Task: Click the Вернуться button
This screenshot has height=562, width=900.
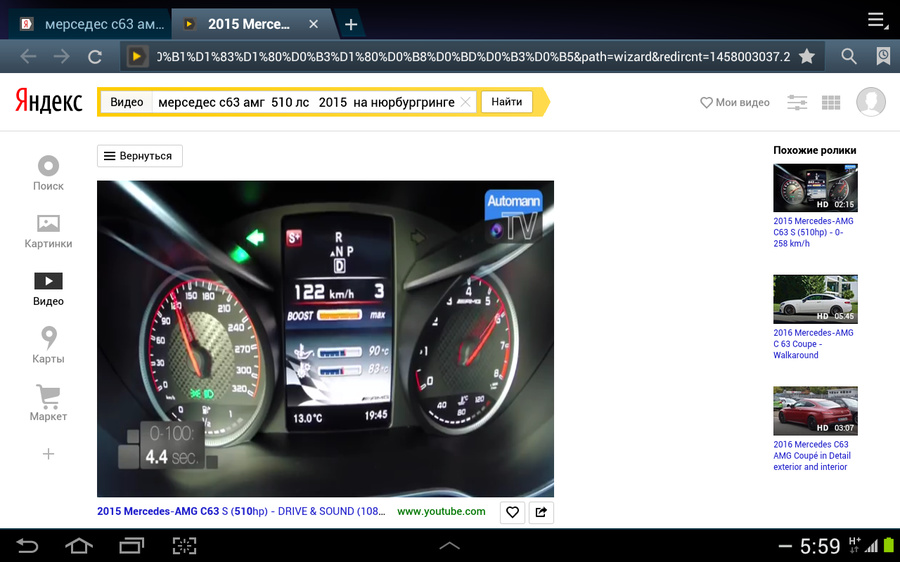Action: (139, 156)
